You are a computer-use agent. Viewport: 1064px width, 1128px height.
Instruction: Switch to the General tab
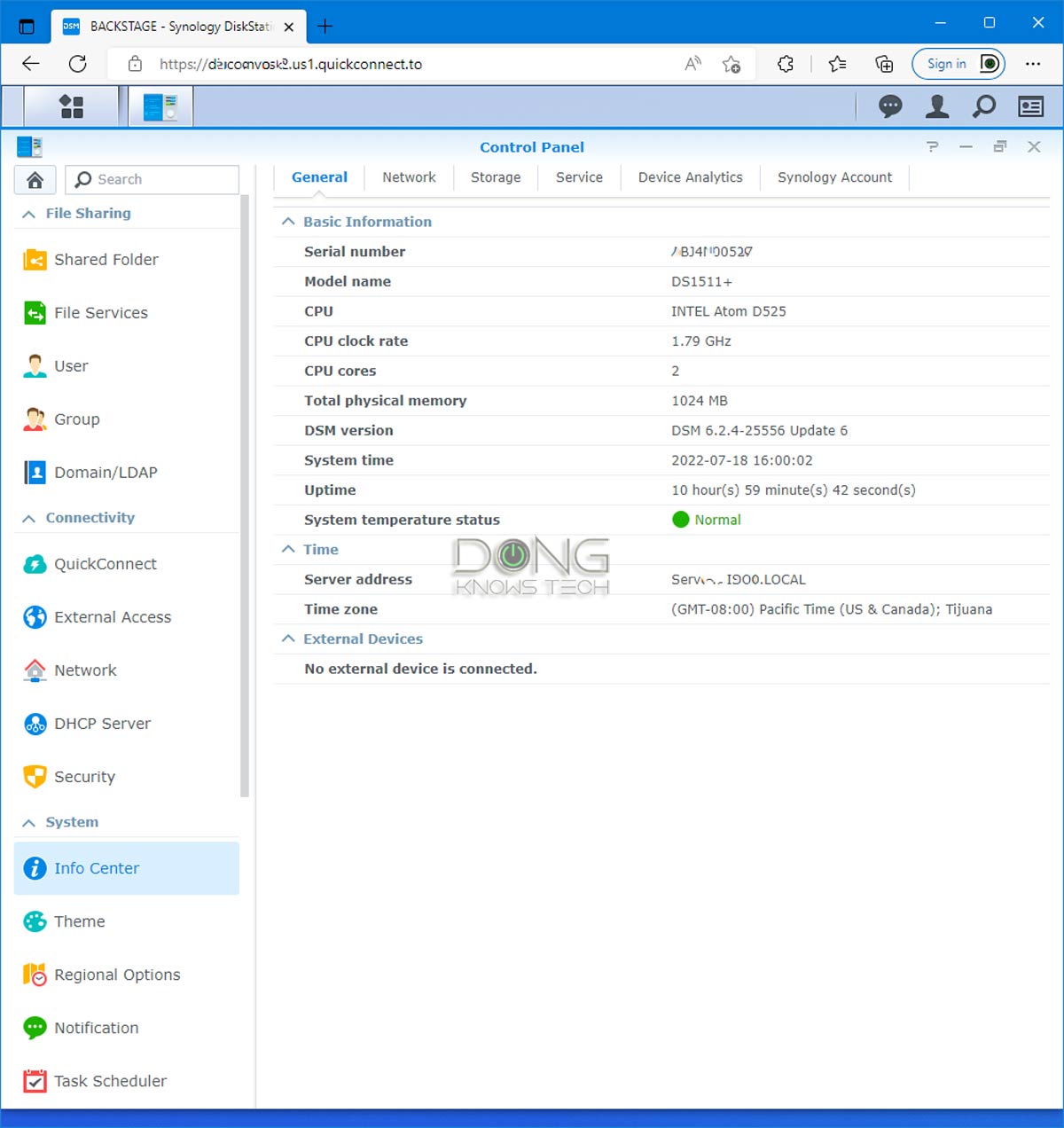click(x=319, y=177)
